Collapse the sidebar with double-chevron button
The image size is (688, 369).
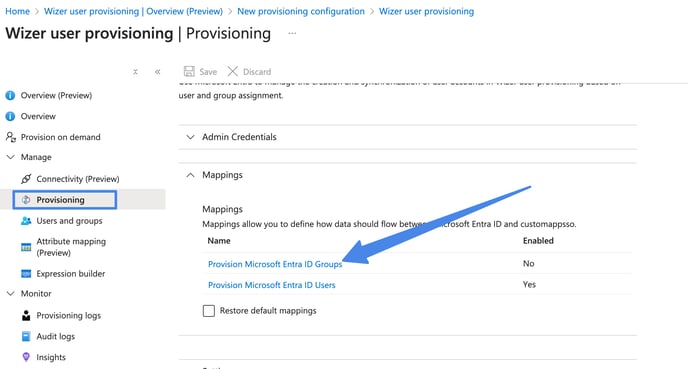pyautogui.click(x=158, y=72)
